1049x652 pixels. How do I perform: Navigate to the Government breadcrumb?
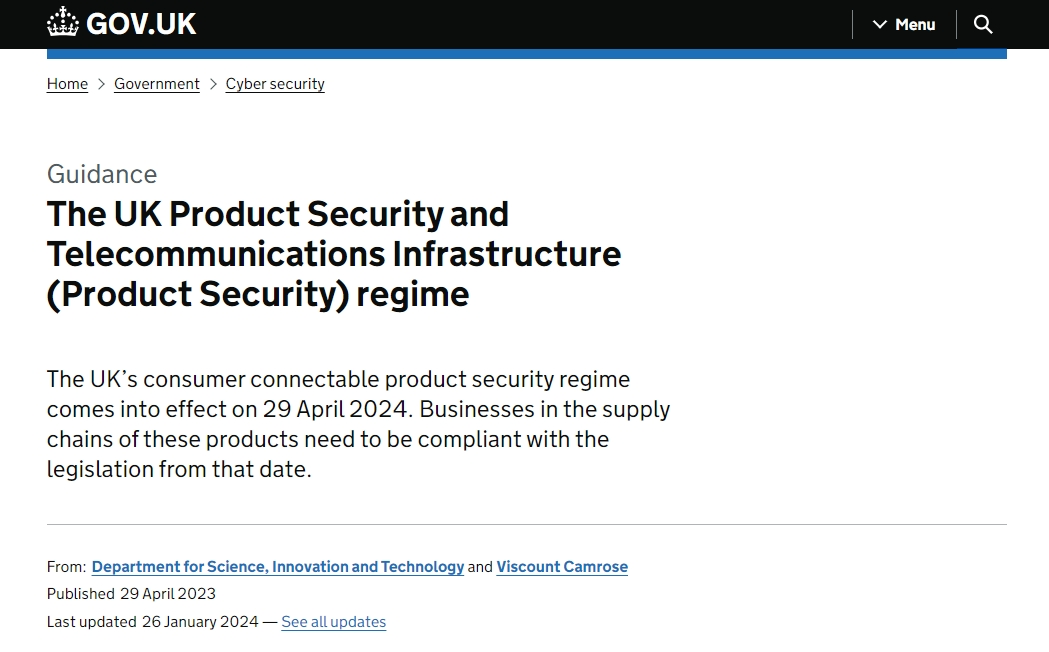[x=157, y=84]
